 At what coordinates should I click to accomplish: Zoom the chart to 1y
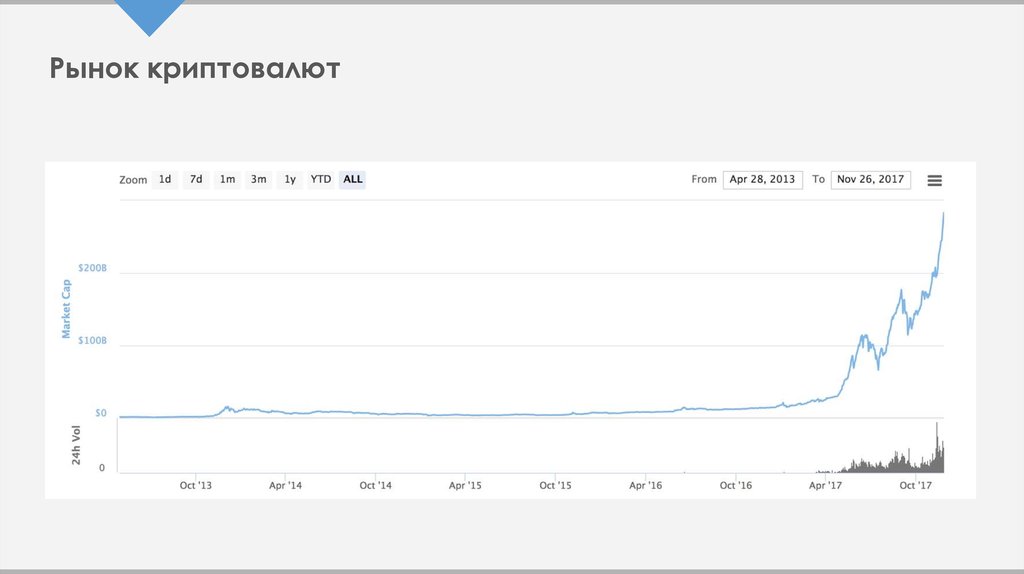tap(289, 180)
